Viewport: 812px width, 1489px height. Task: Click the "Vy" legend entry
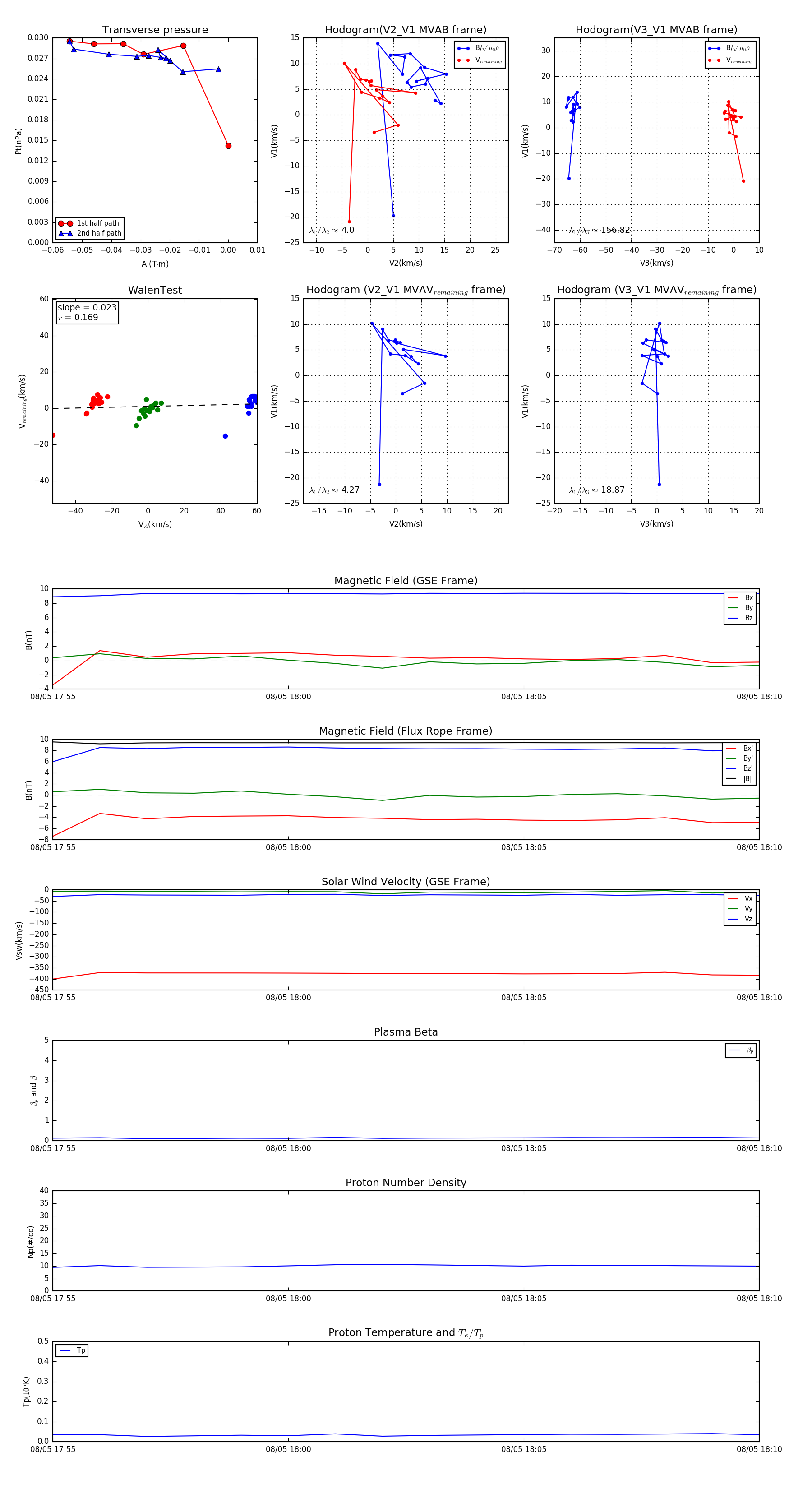click(x=740, y=909)
